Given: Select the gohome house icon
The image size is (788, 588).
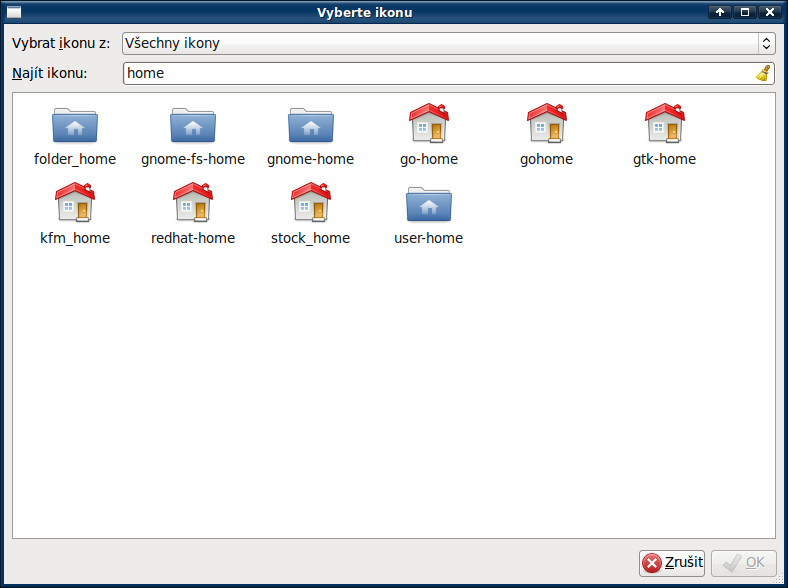Looking at the screenshot, I should (547, 123).
